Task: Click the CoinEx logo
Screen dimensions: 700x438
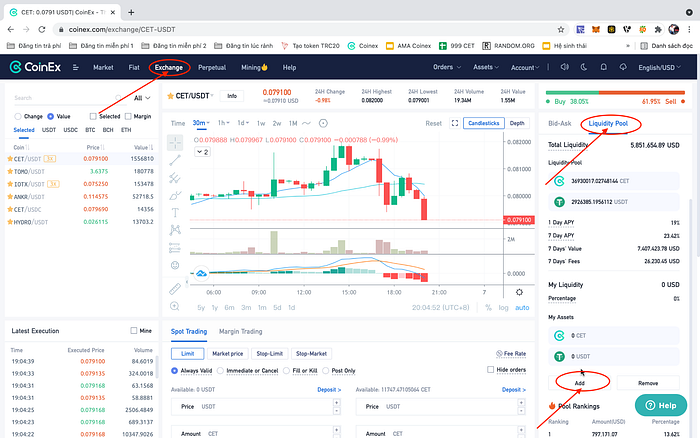Action: [35, 67]
